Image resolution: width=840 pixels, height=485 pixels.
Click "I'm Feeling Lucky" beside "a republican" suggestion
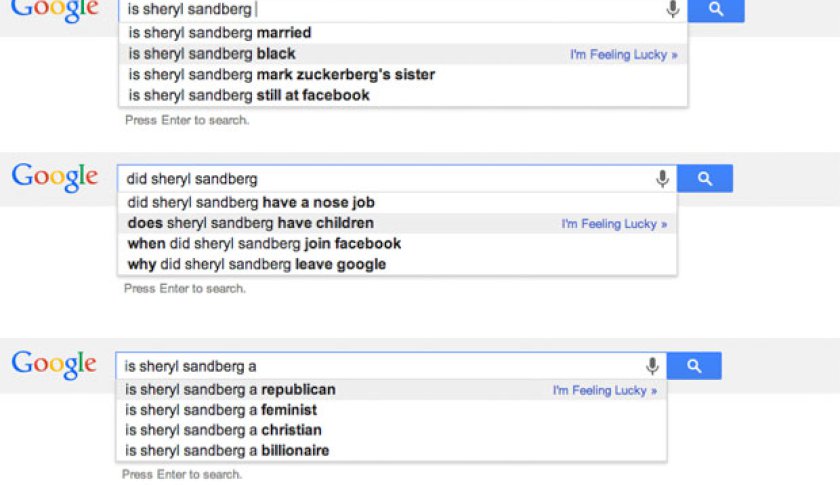(x=604, y=390)
